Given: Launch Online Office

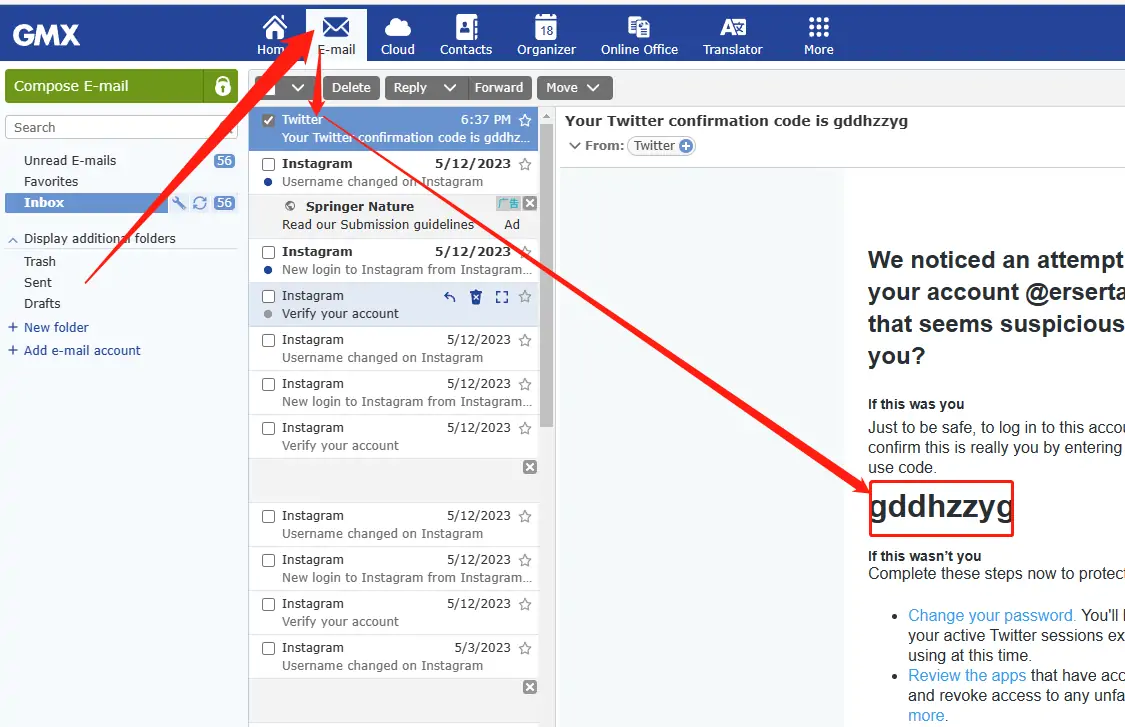Looking at the screenshot, I should point(639,35).
